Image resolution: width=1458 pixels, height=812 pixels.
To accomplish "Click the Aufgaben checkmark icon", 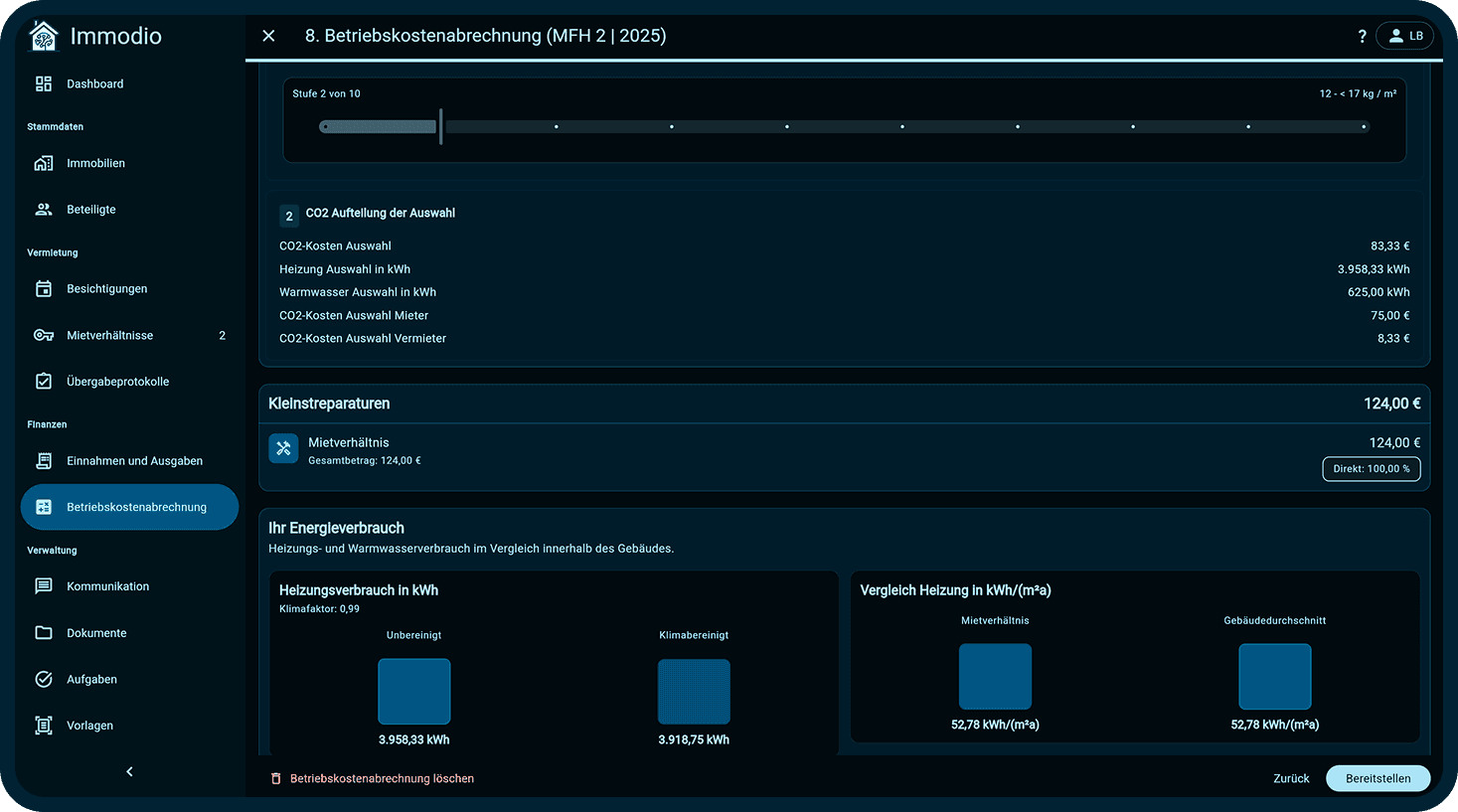I will point(44,680).
